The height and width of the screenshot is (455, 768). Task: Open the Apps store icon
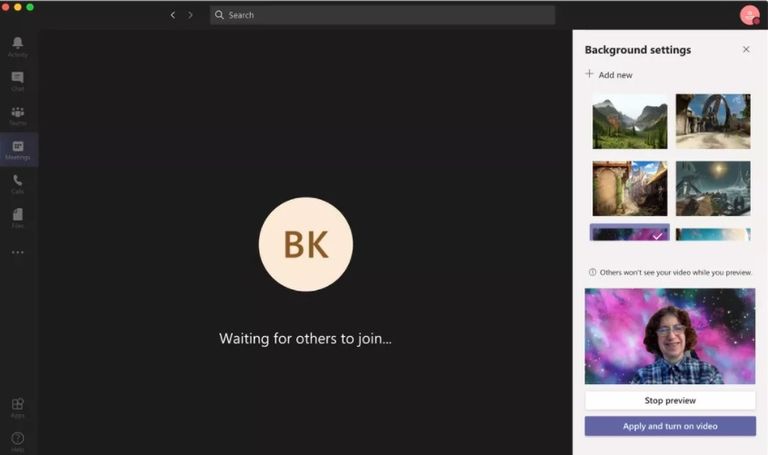coord(18,407)
